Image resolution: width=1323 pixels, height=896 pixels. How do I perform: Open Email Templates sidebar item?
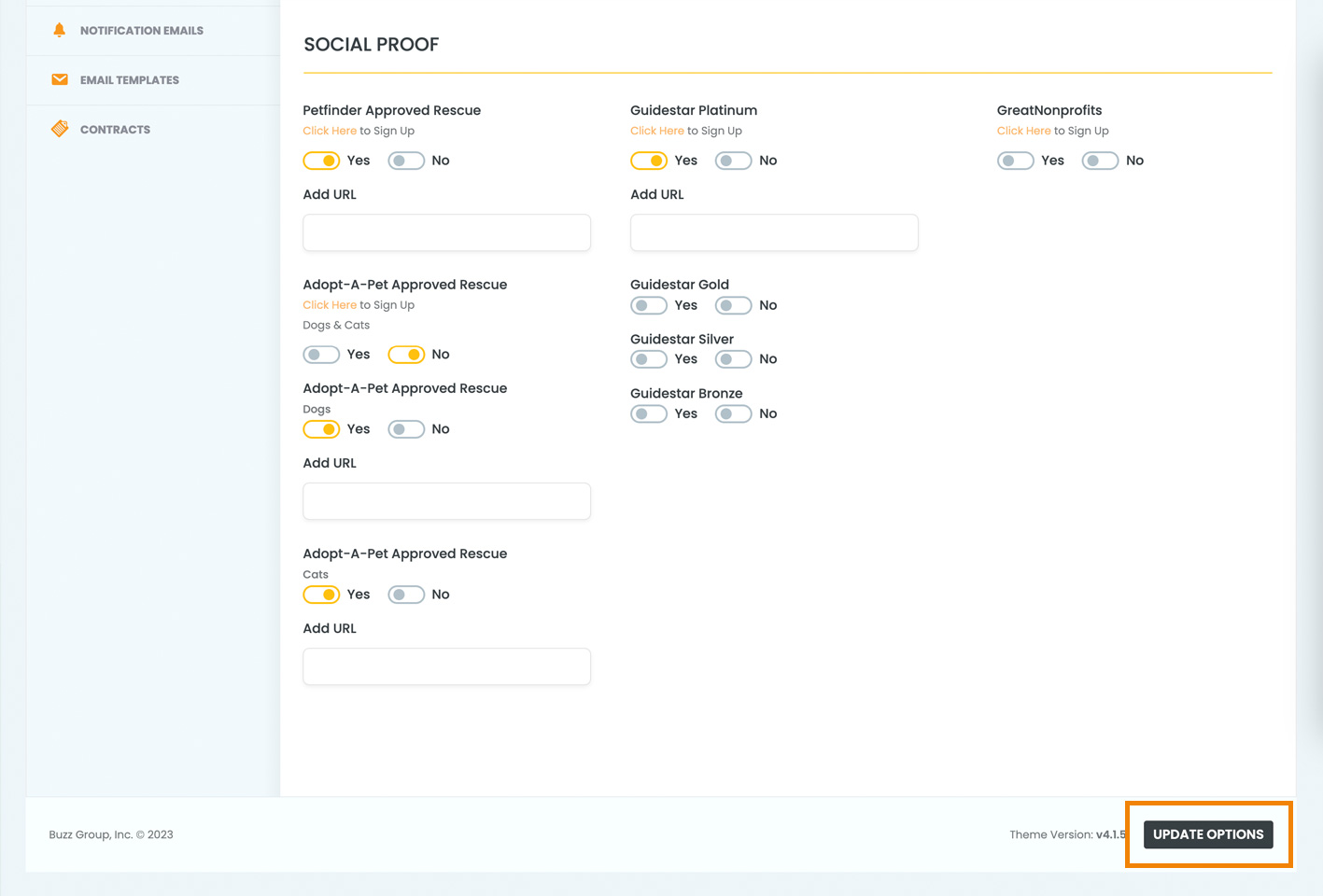point(153,80)
